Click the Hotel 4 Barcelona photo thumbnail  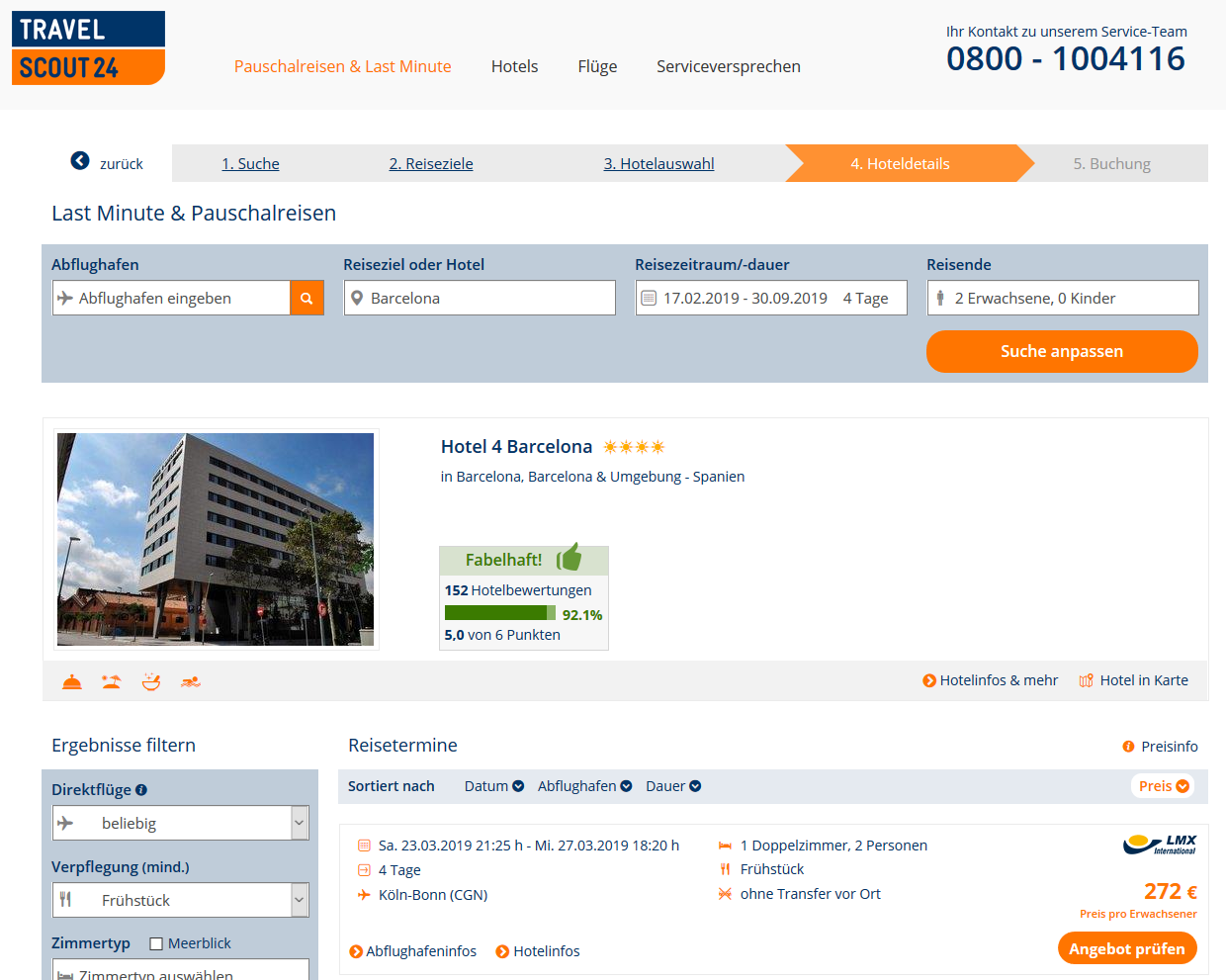point(216,539)
